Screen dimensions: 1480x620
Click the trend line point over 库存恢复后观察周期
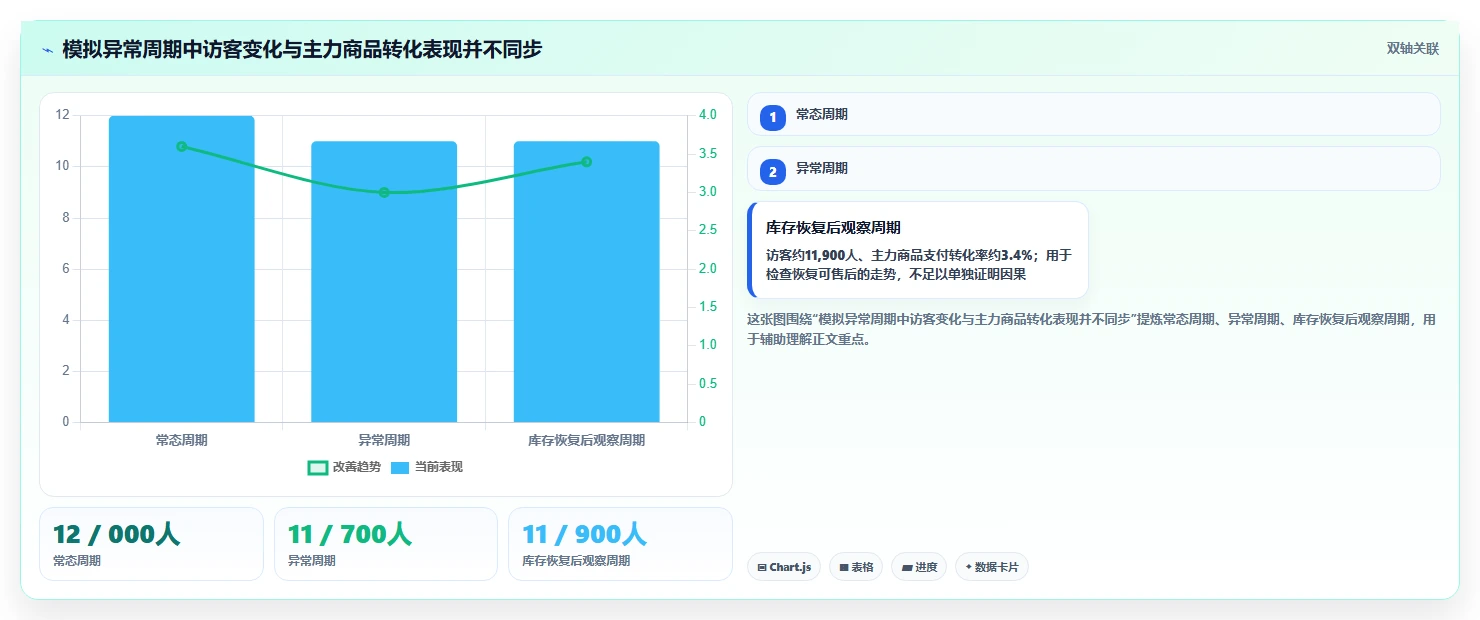coord(587,161)
